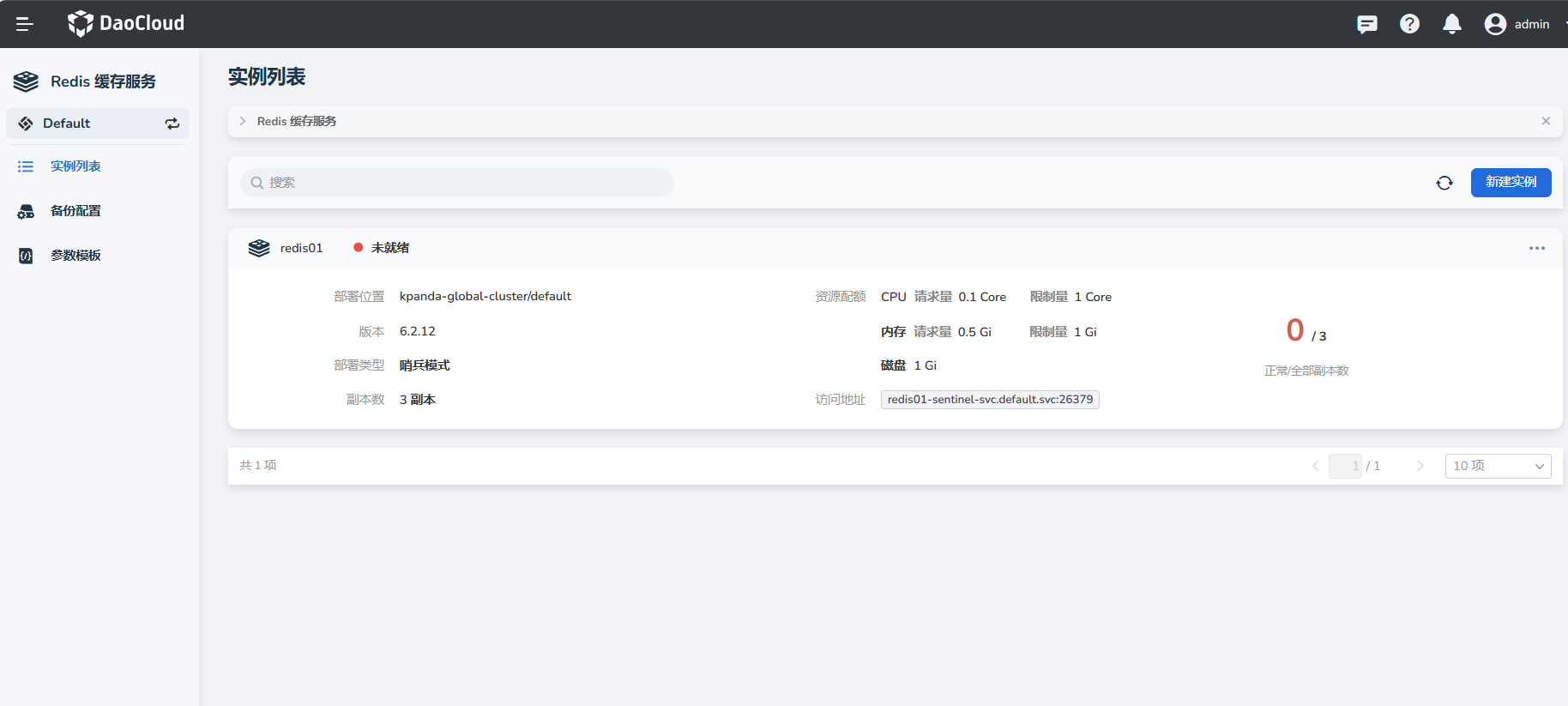
Task: Open the notifications bell
Action: (1451, 24)
